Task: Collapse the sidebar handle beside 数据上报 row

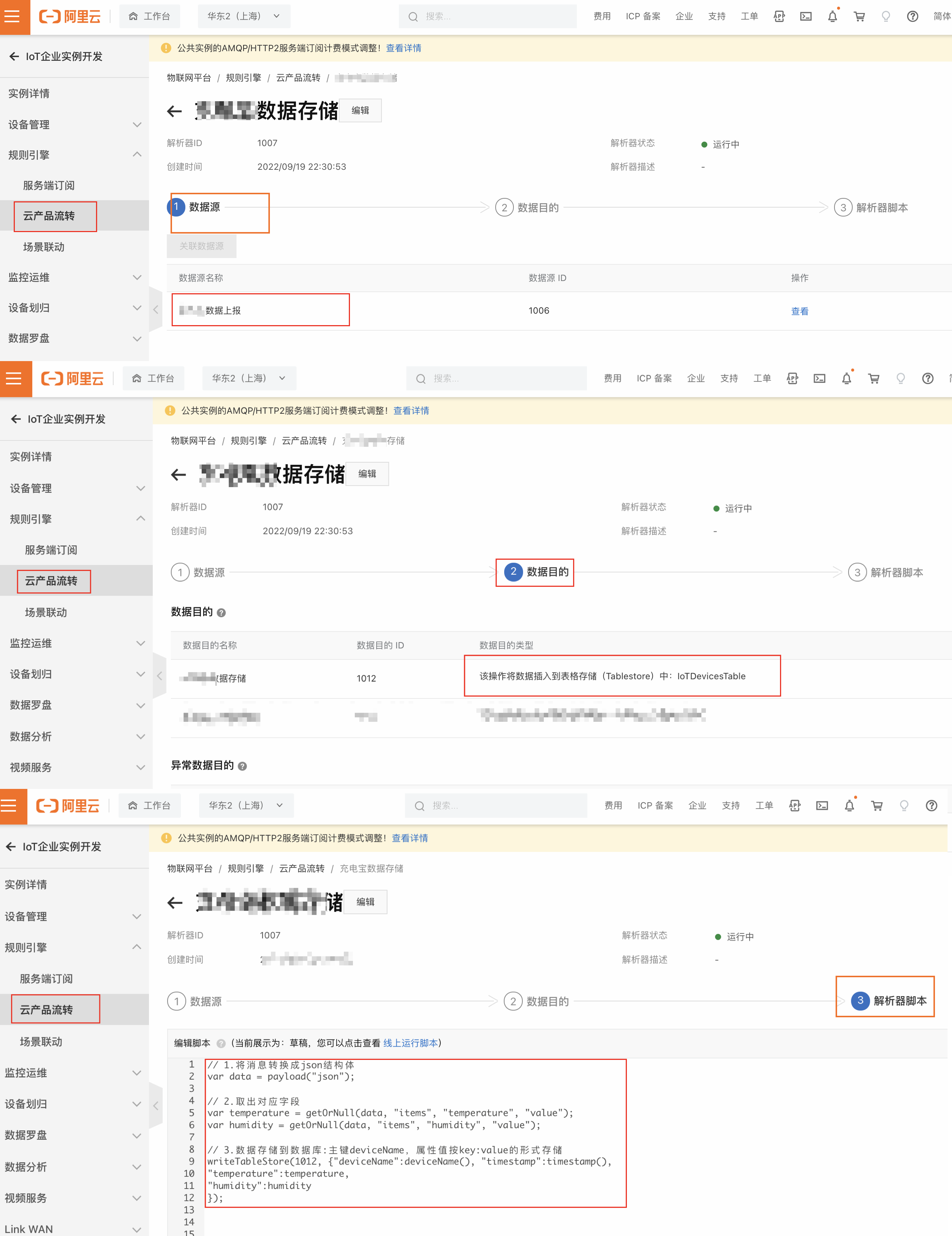Action: [x=156, y=310]
